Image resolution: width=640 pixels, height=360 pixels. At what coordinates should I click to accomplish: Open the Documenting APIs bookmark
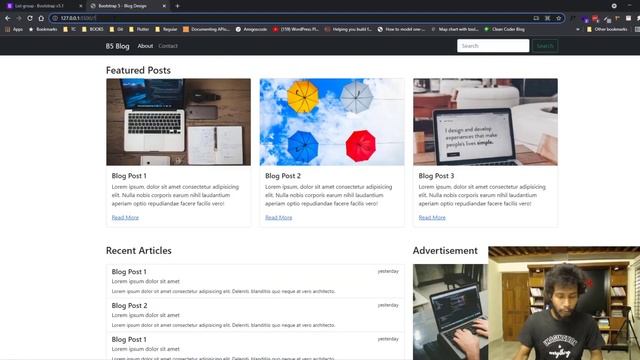[207, 29]
